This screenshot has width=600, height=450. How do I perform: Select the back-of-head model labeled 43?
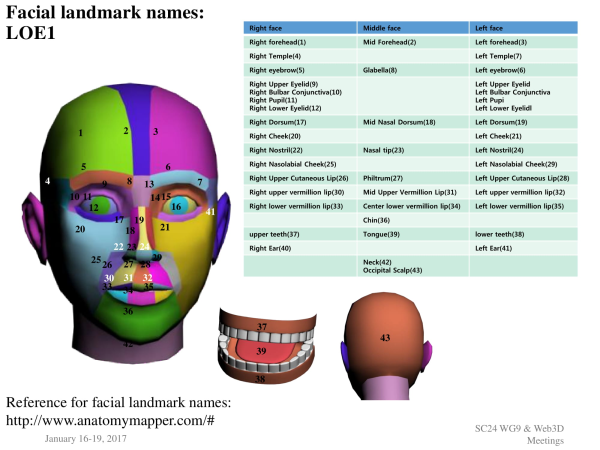pyautogui.click(x=384, y=338)
